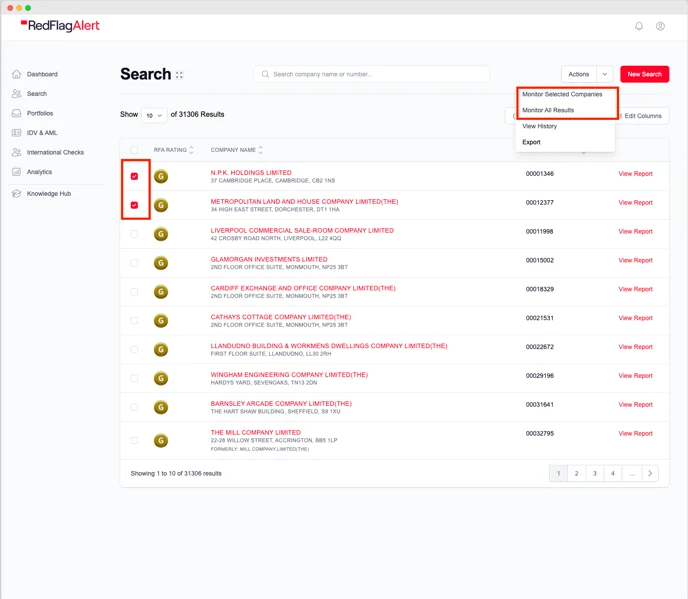
Task: Open the notifications bell icon
Action: coord(639,26)
